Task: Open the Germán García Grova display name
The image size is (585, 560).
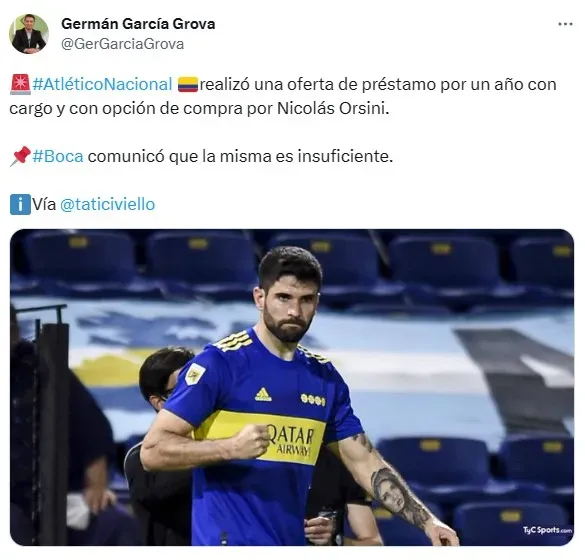Action: point(138,24)
